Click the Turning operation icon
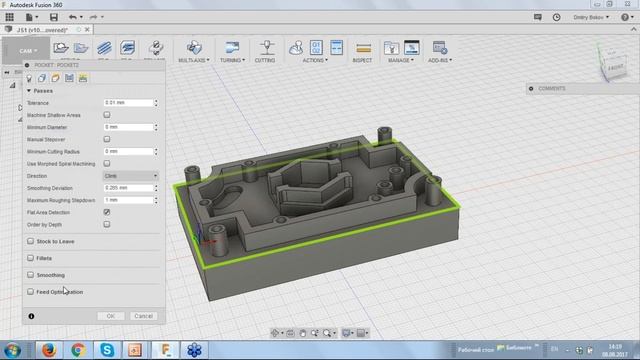The image size is (640, 360). (x=232, y=47)
